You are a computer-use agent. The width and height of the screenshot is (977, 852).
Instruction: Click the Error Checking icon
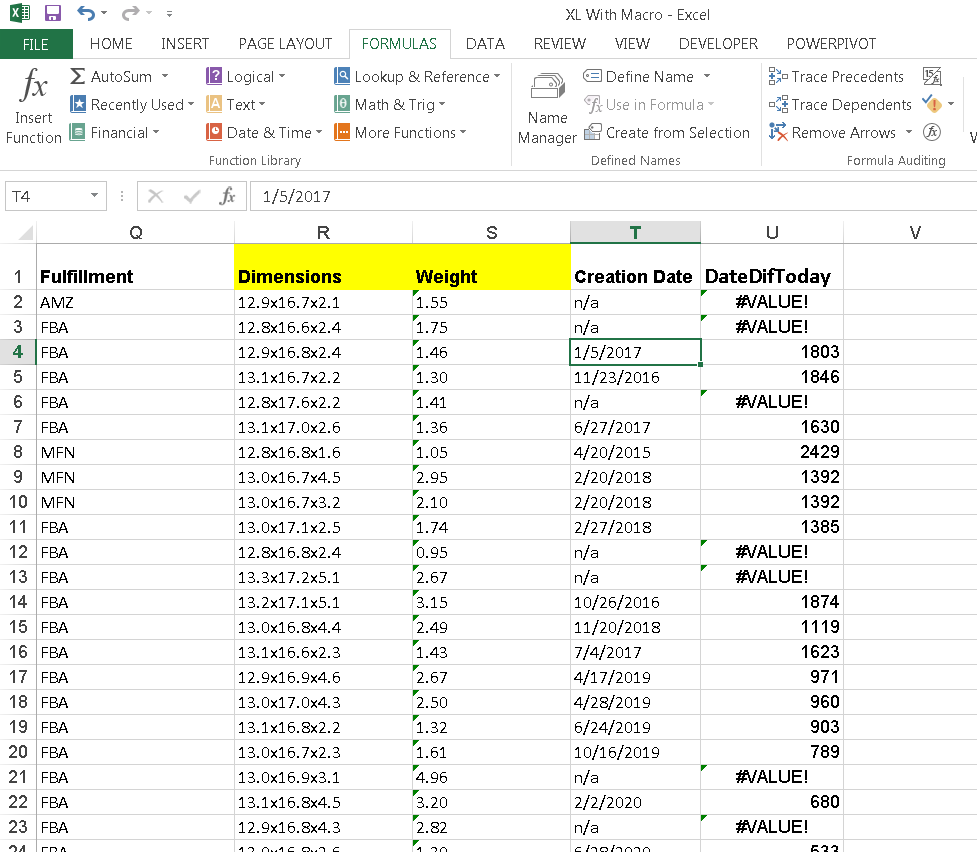[x=932, y=103]
